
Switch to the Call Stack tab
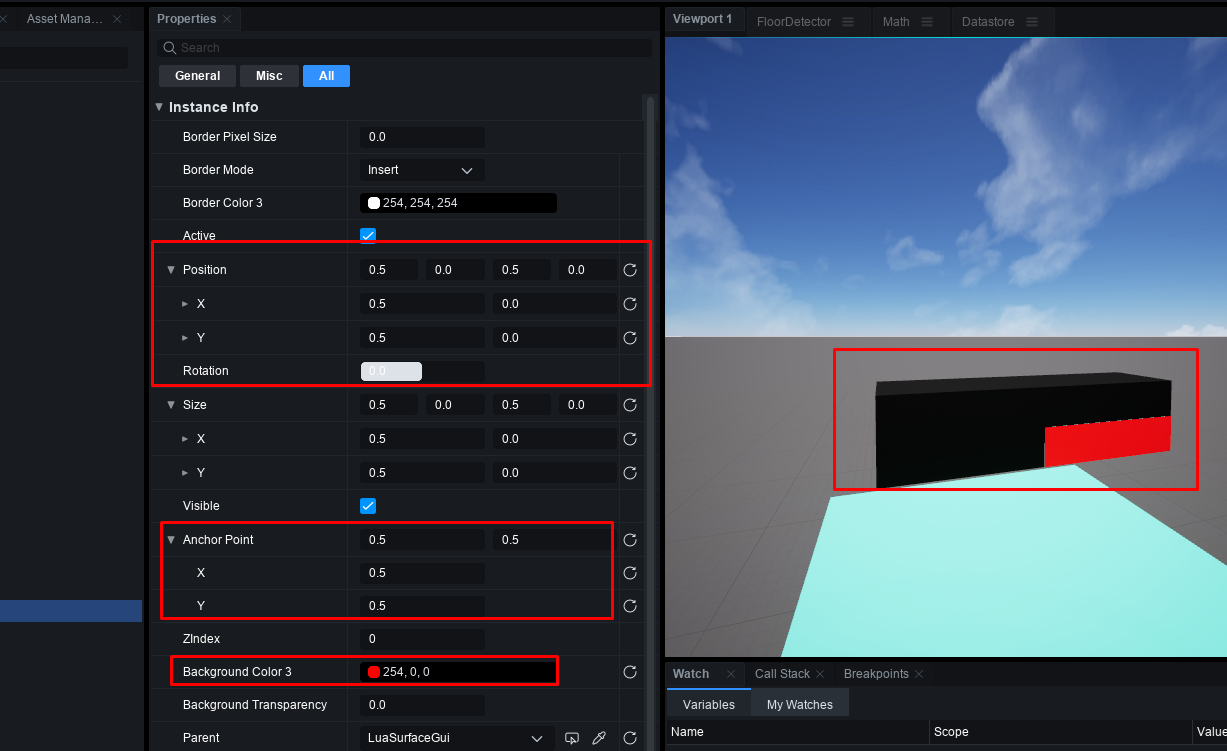[x=782, y=674]
